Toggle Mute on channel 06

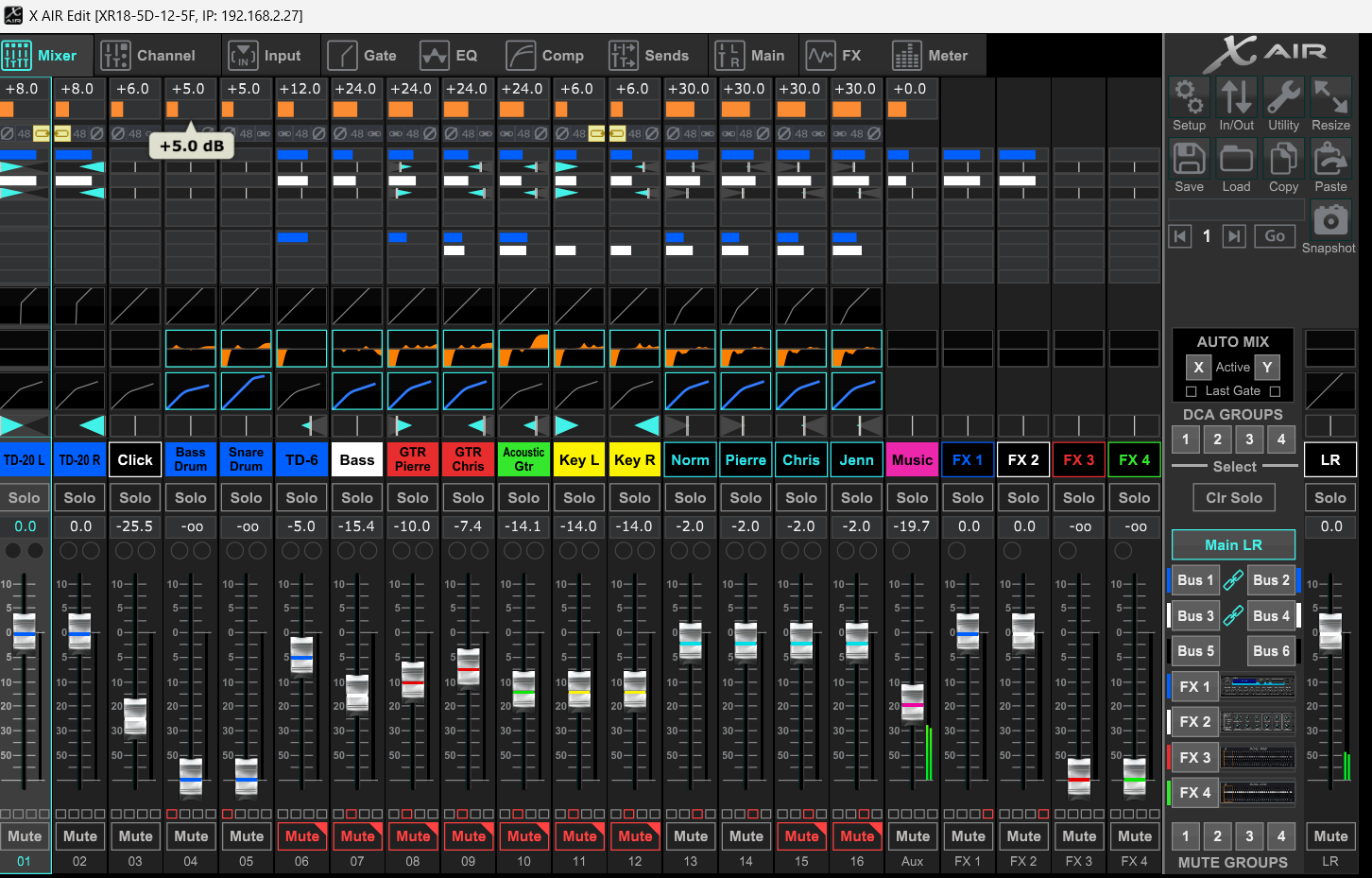pyautogui.click(x=301, y=836)
